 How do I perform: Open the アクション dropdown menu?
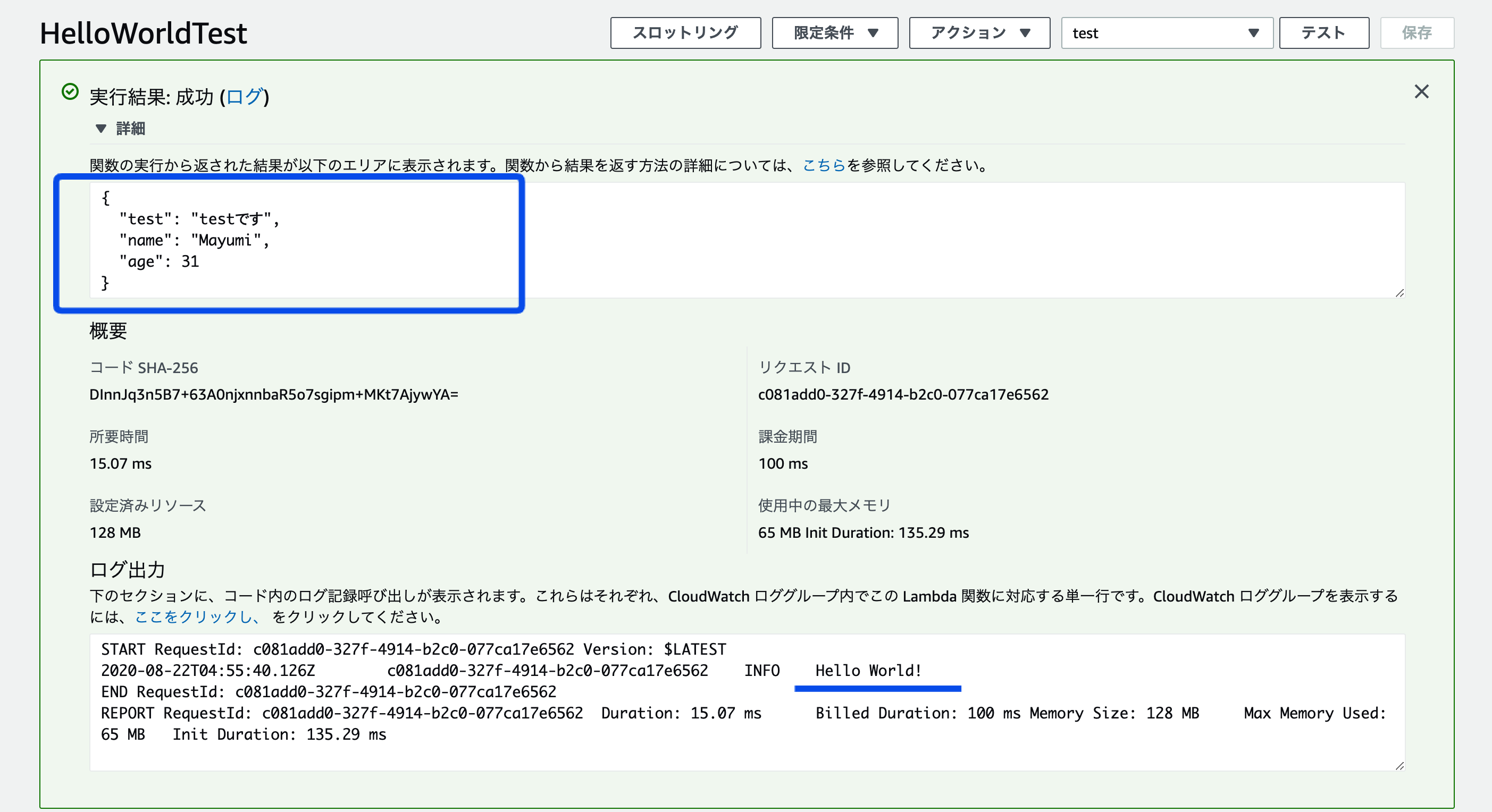point(979,33)
